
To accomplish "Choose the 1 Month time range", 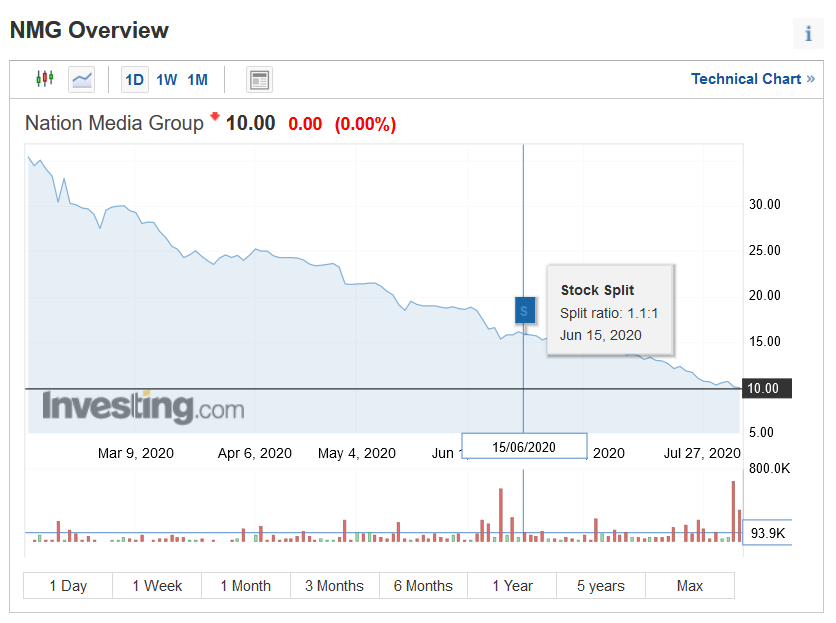I will pyautogui.click(x=246, y=586).
